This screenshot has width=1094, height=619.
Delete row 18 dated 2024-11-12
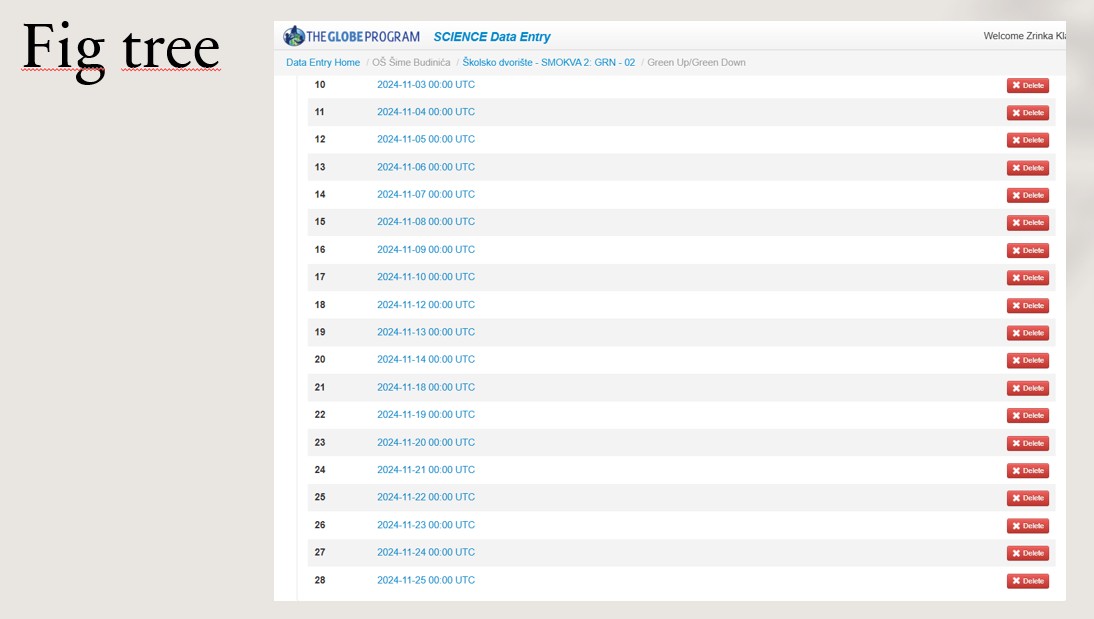[x=1027, y=306]
